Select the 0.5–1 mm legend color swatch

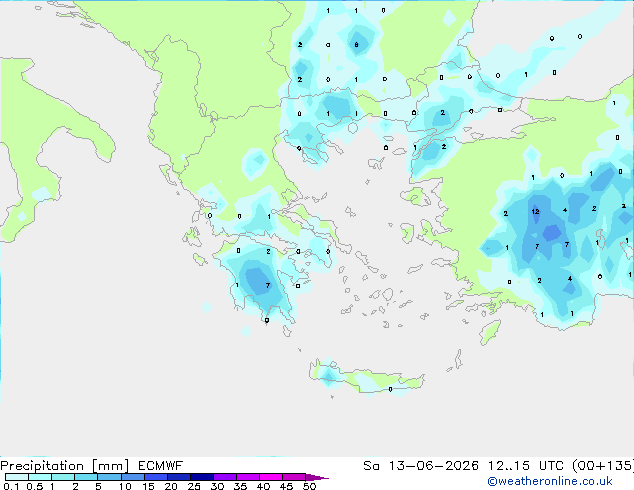(40, 477)
